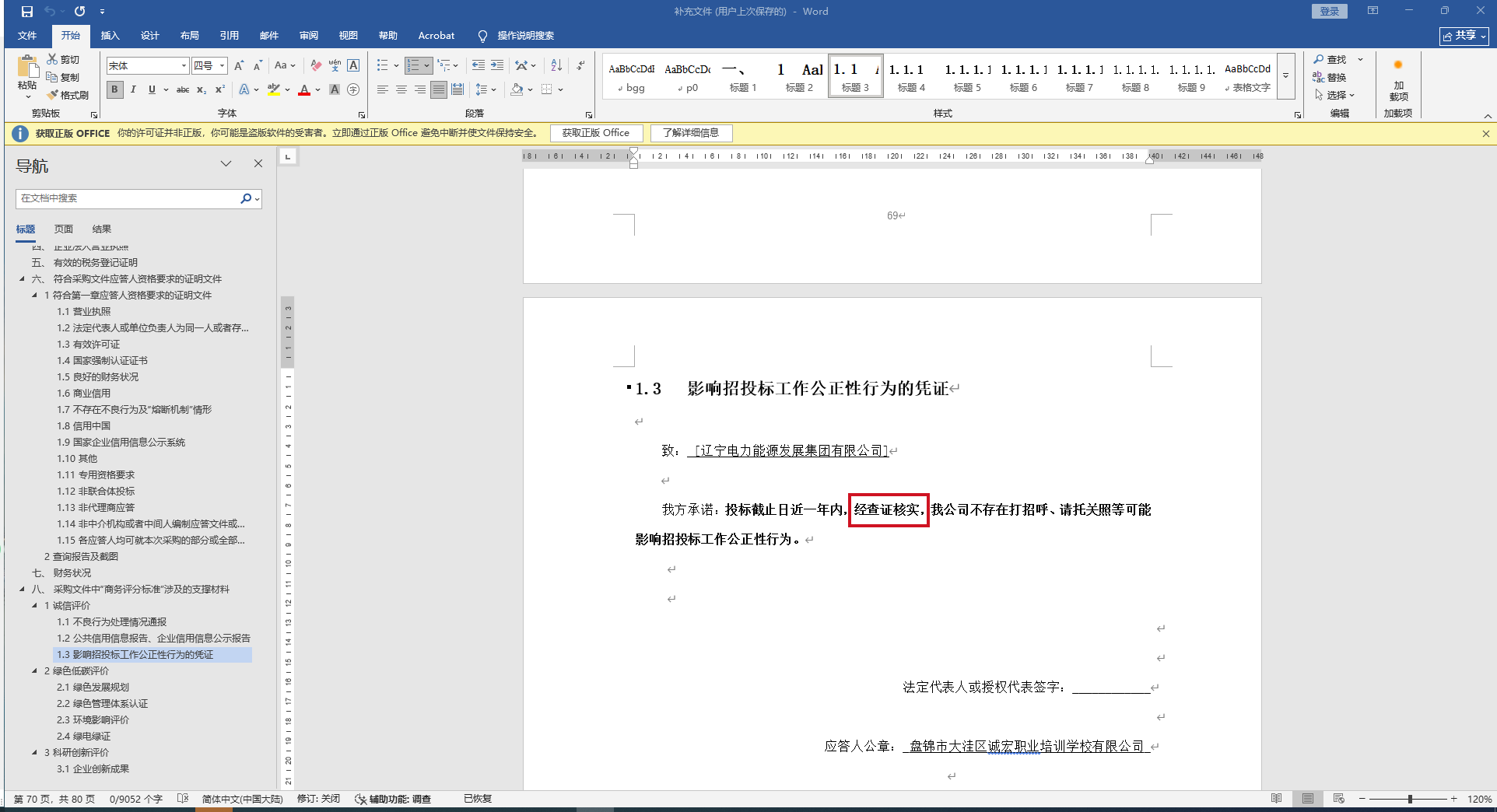Viewport: 1497px width, 812px height.
Task: Save the document with the floppy icon
Action: point(27,12)
